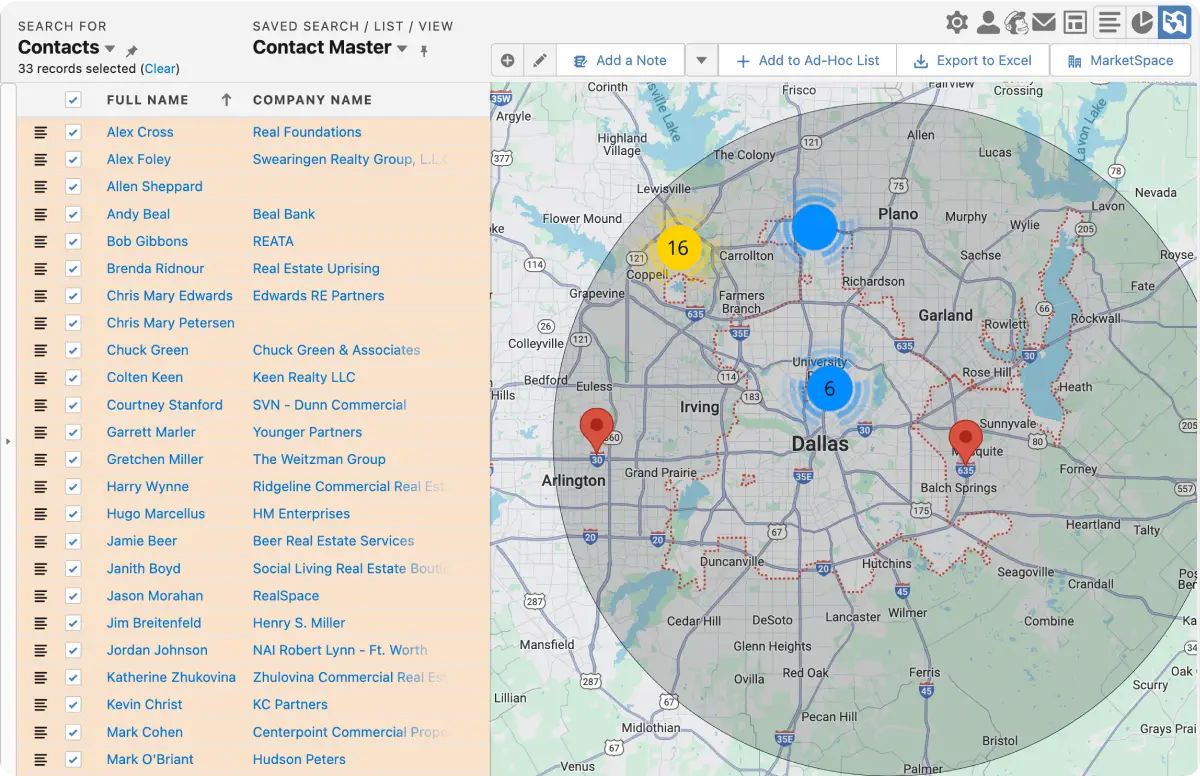Uncheck the Alex Foley checkbox

(72, 159)
